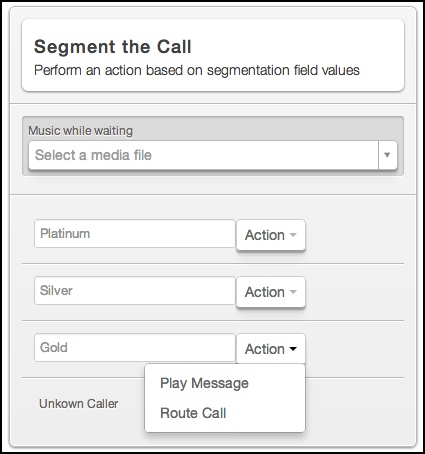Click the Segment the Call heading

click(x=113, y=46)
